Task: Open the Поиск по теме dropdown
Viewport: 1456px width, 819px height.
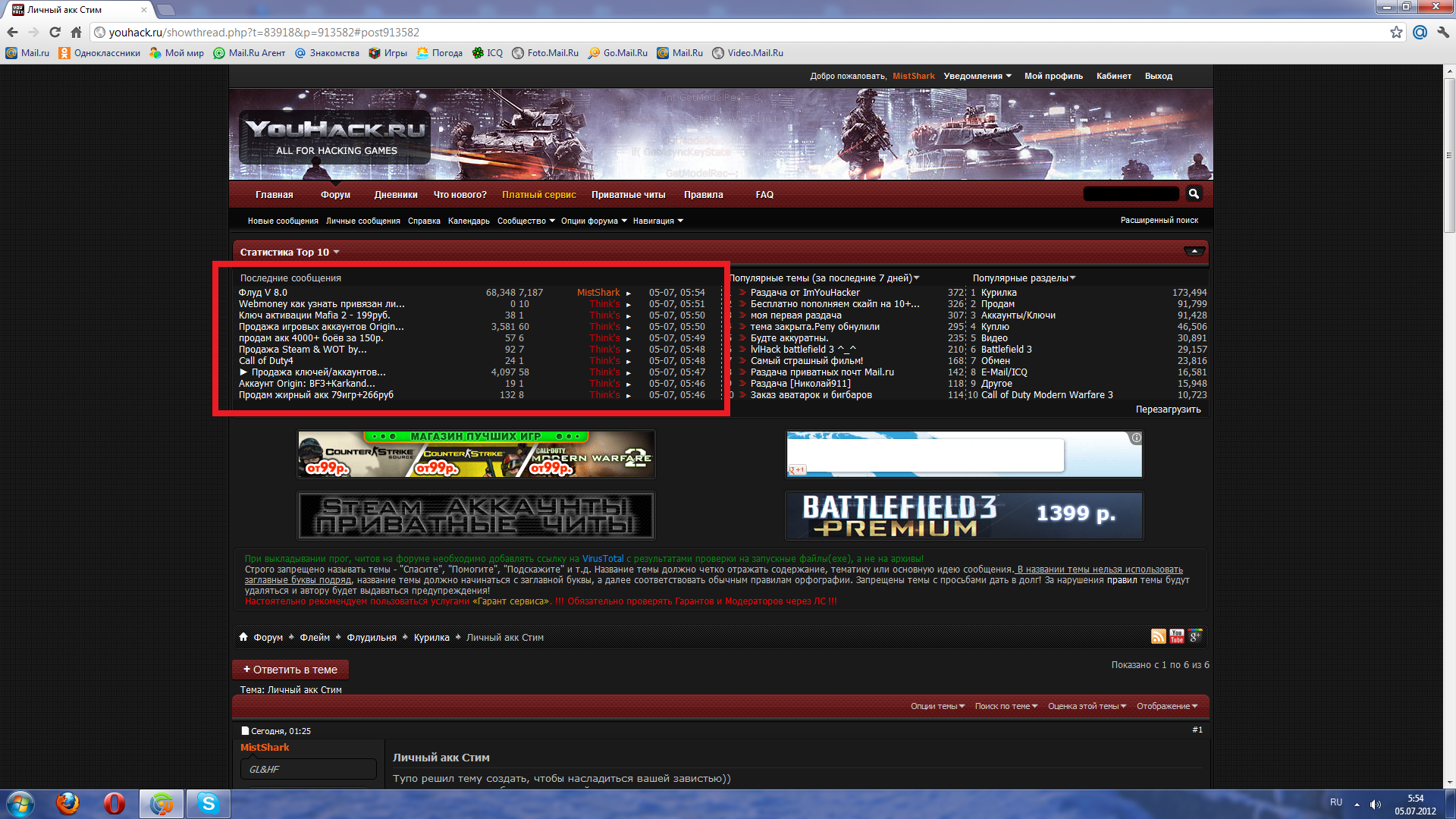Action: coord(1006,706)
